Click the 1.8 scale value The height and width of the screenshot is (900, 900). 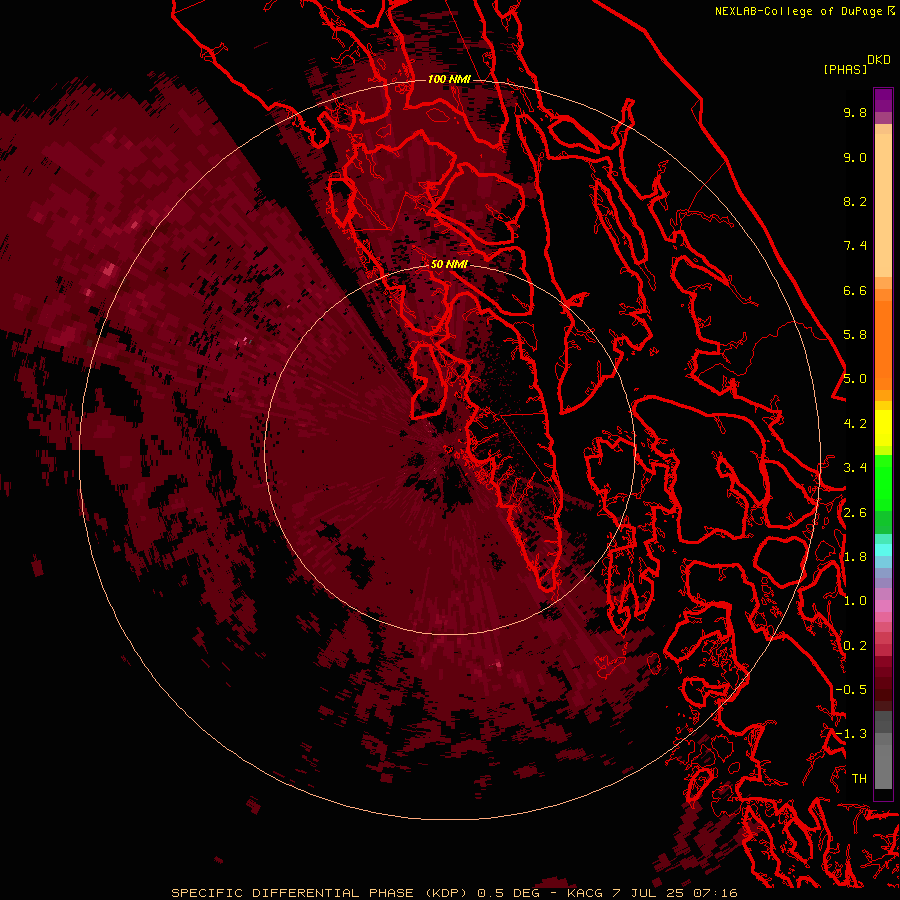pos(855,557)
